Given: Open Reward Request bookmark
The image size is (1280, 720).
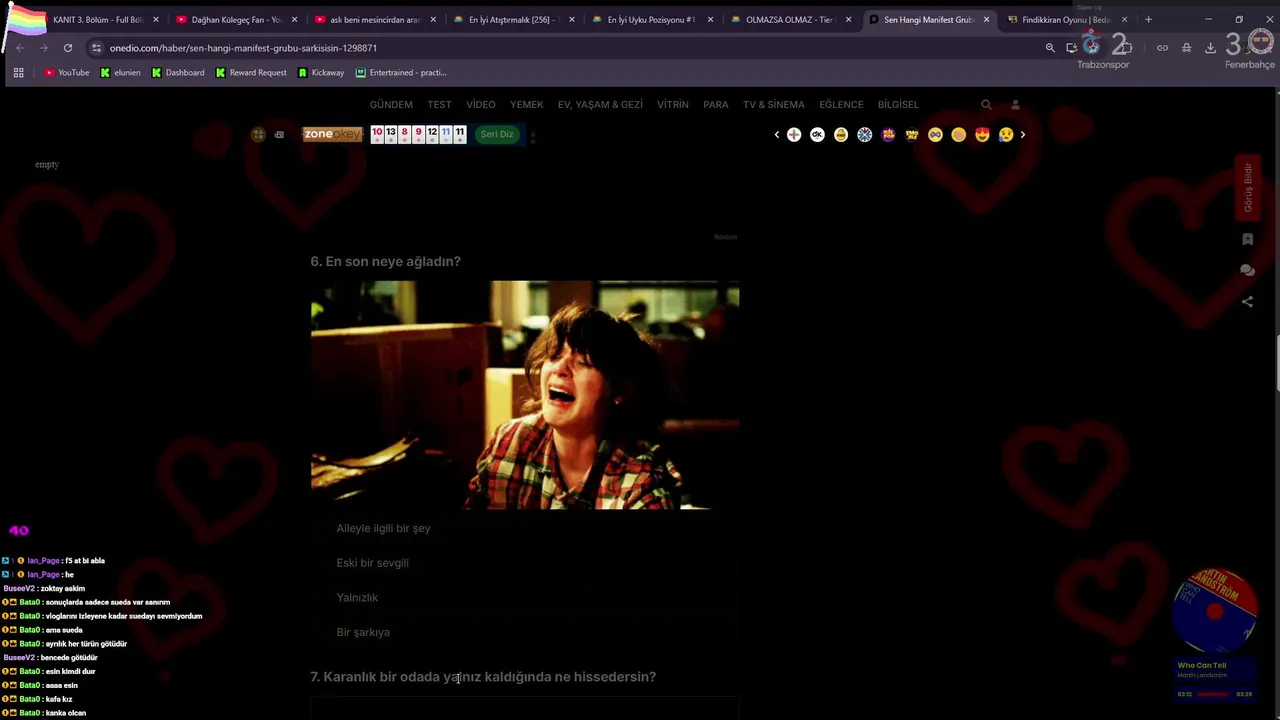Looking at the screenshot, I should [x=251, y=73].
